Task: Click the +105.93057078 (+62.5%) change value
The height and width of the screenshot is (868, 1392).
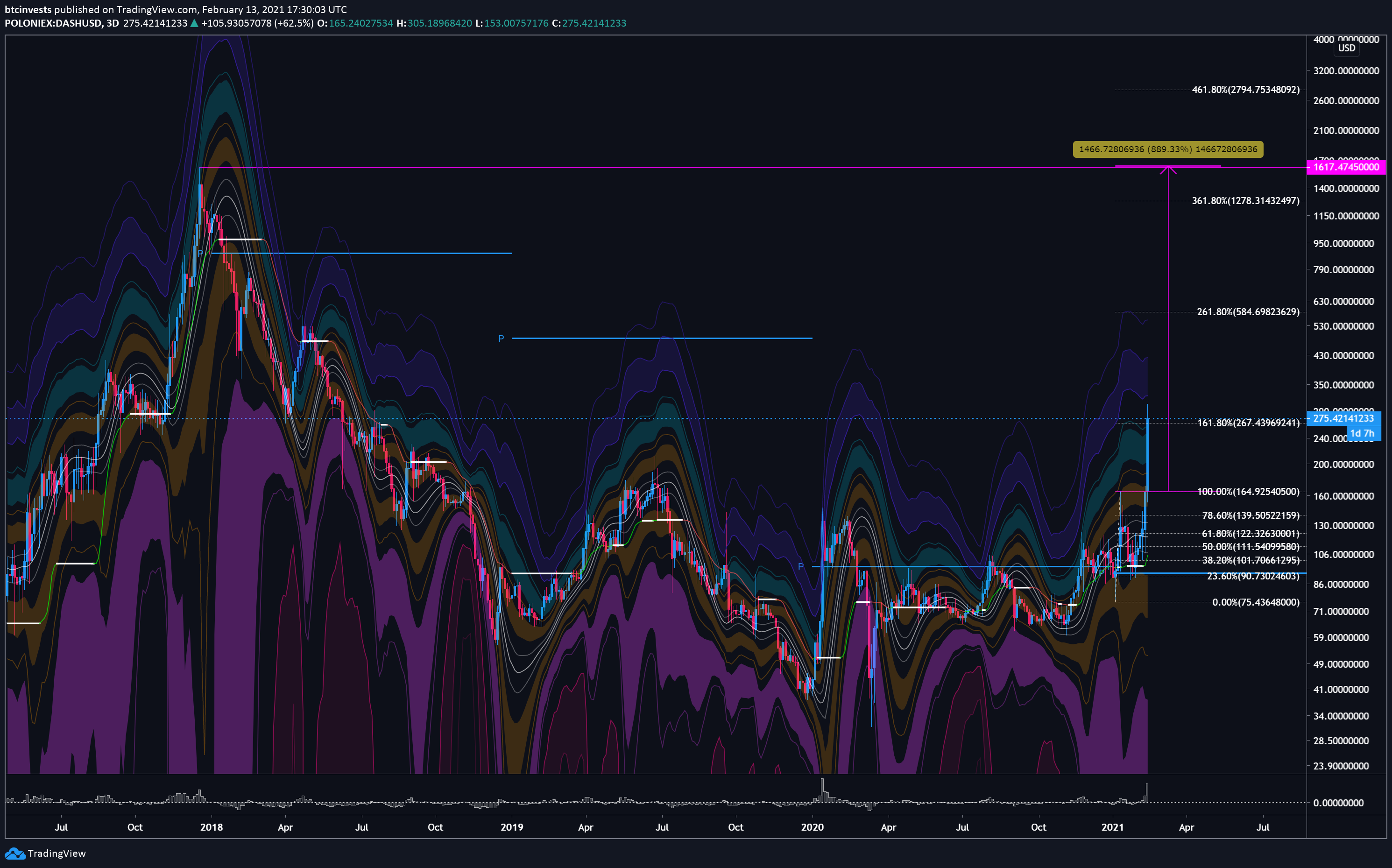Action: (257, 23)
